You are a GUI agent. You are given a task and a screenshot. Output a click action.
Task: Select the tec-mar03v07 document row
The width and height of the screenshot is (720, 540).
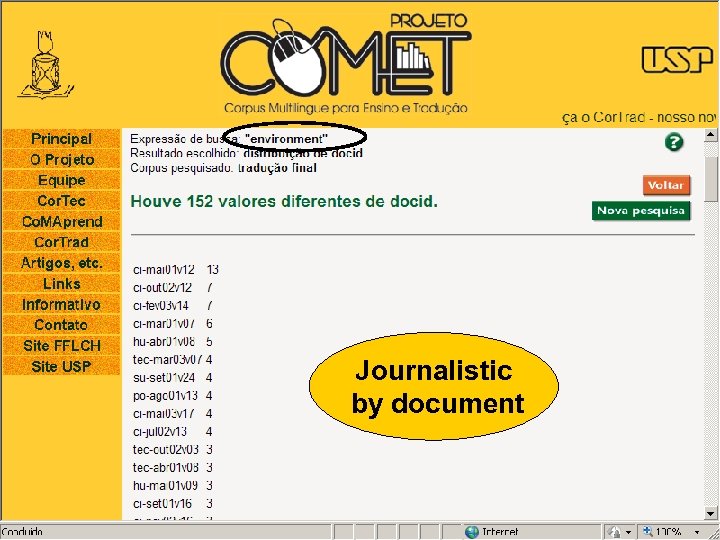[x=173, y=360]
